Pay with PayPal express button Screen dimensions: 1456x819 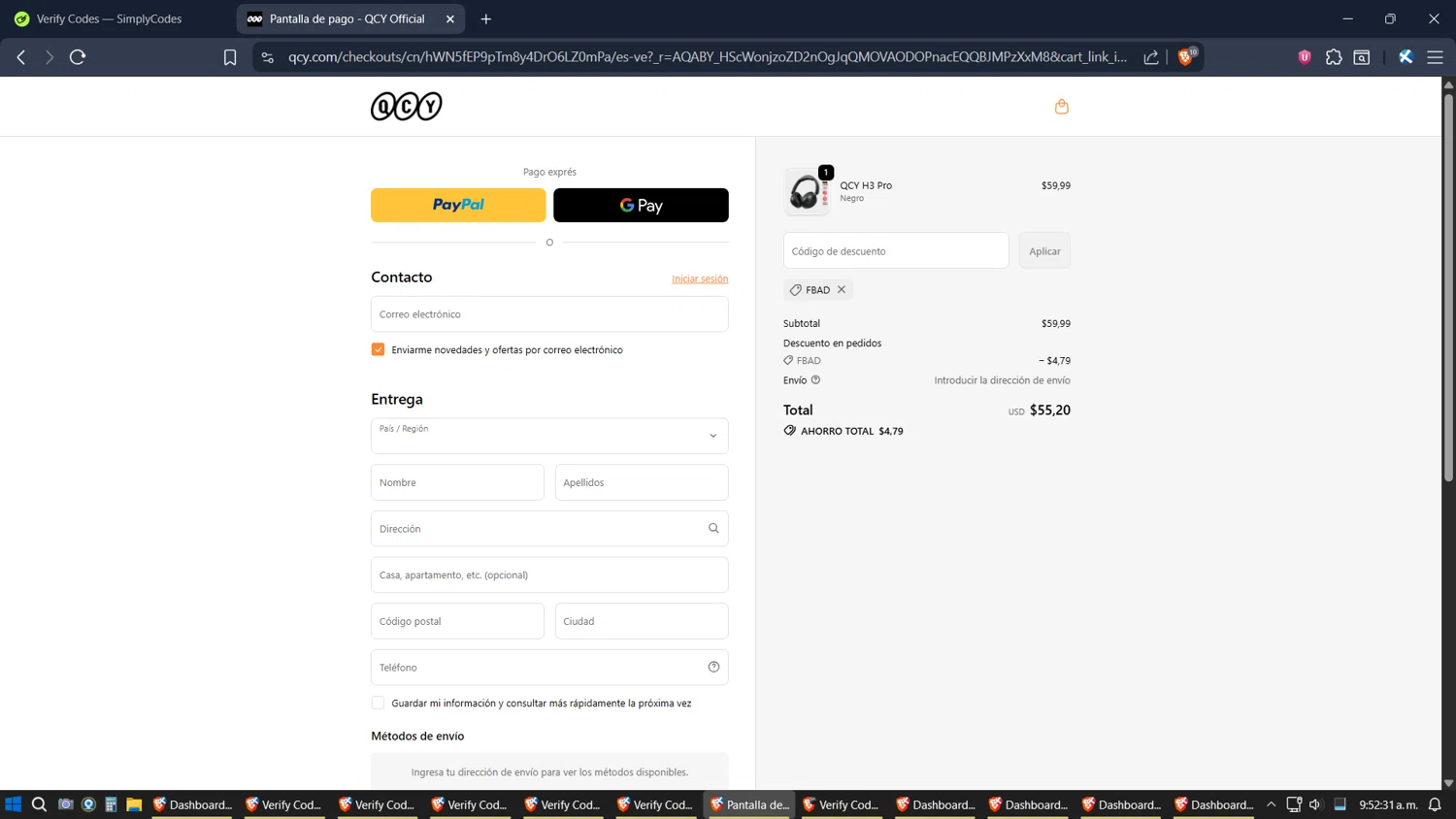458,205
